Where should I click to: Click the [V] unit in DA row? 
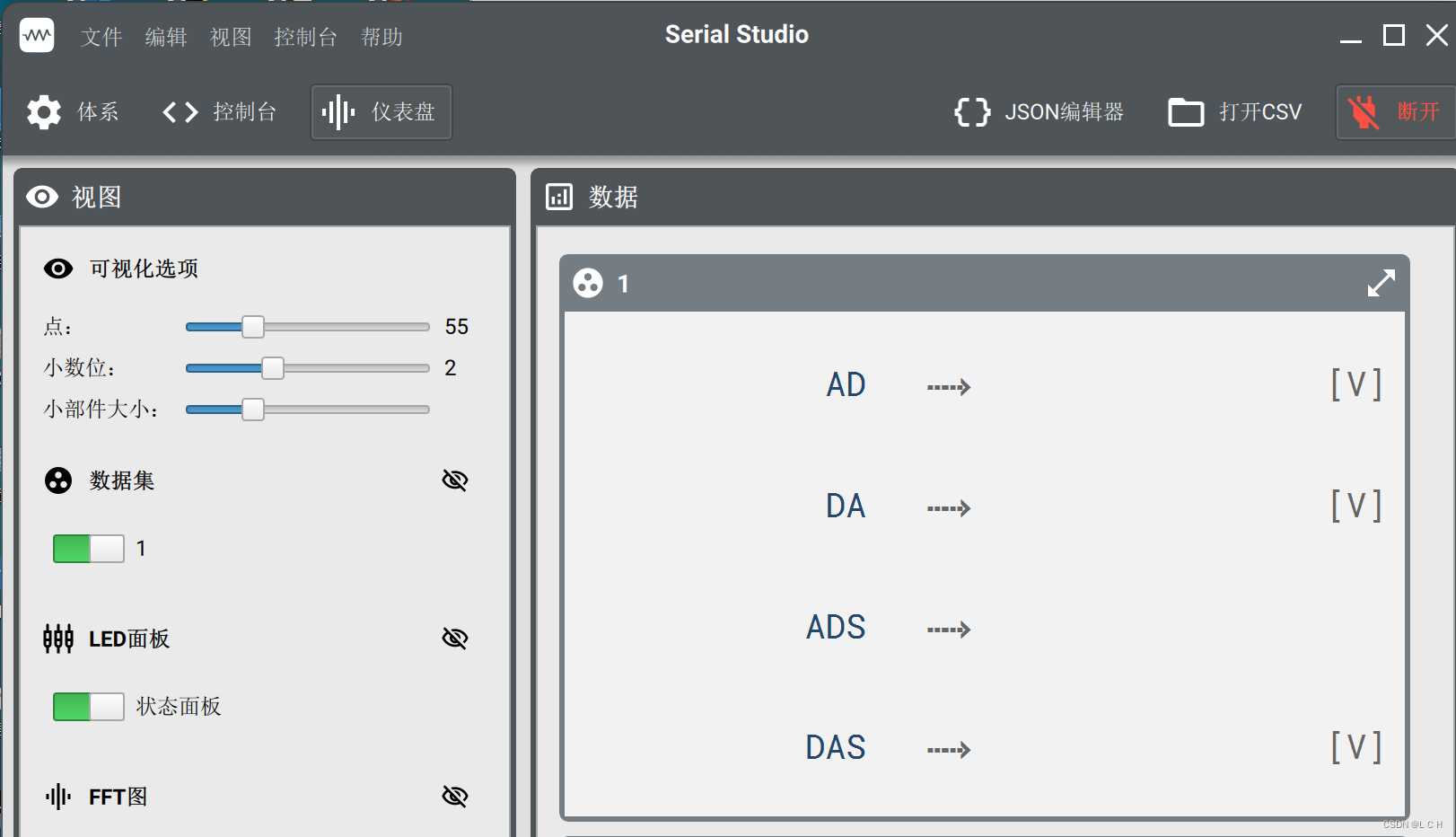(x=1356, y=506)
